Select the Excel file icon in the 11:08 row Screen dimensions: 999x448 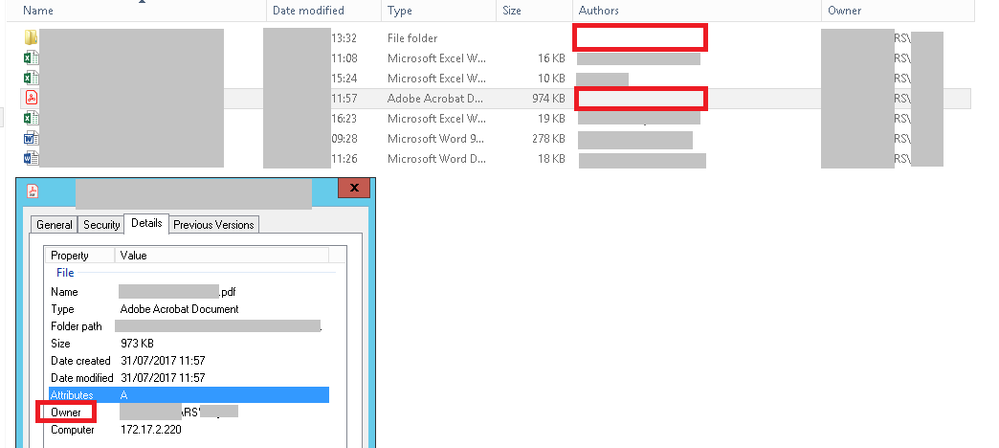pyautogui.click(x=31, y=58)
